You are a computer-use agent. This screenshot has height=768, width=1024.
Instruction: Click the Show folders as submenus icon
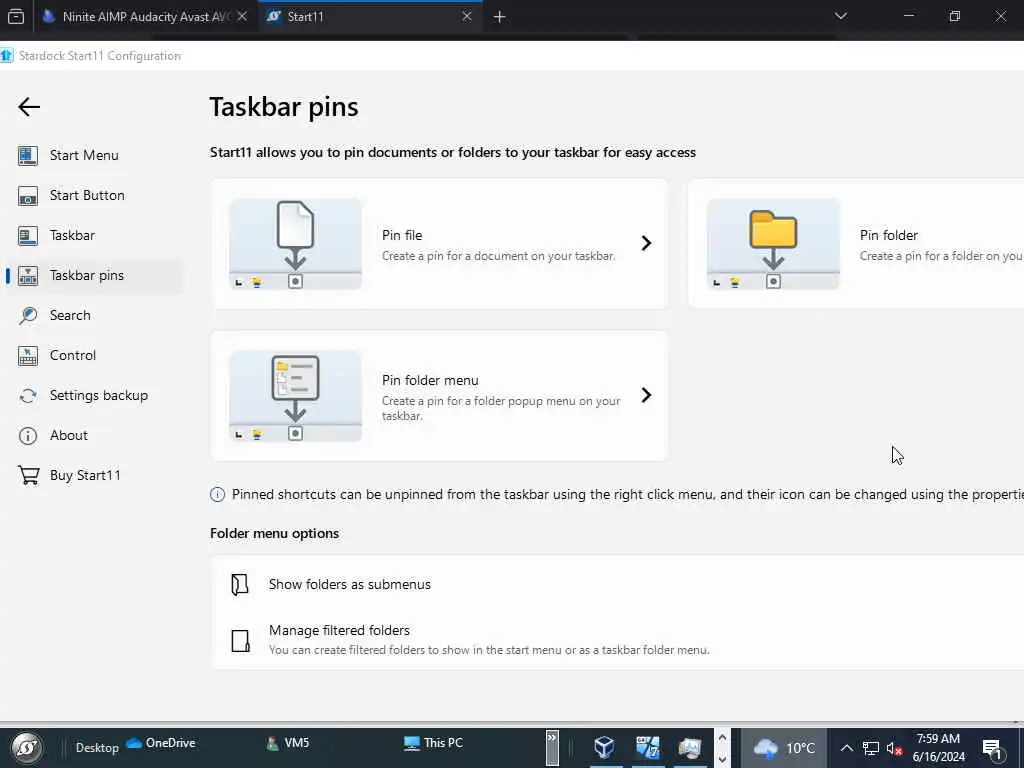(x=240, y=584)
